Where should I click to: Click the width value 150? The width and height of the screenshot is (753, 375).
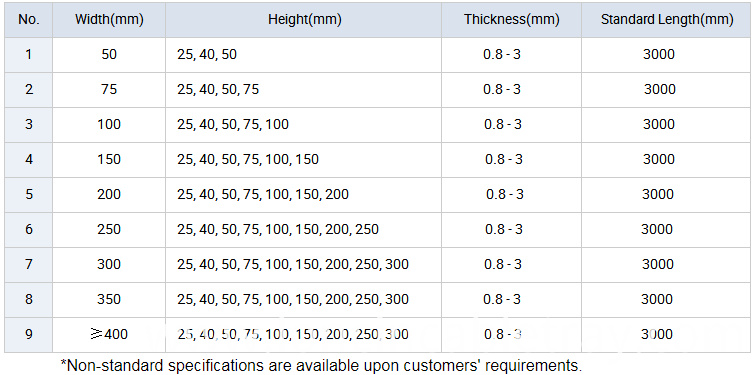pyautogui.click(x=109, y=159)
